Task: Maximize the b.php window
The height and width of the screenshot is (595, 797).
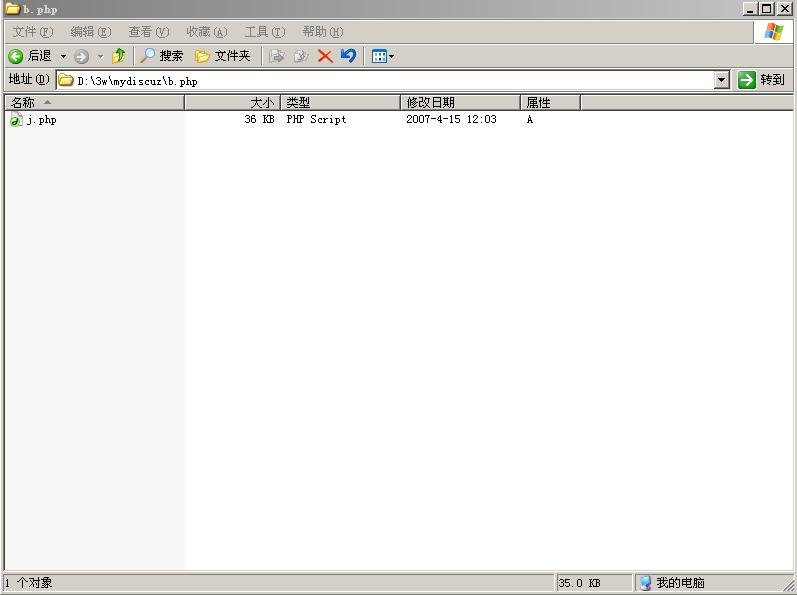Action: click(767, 9)
